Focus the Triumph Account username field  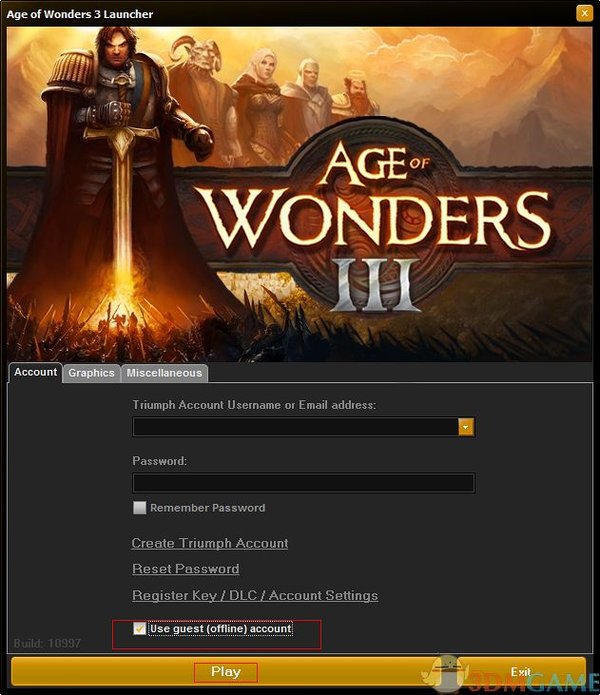(x=296, y=427)
